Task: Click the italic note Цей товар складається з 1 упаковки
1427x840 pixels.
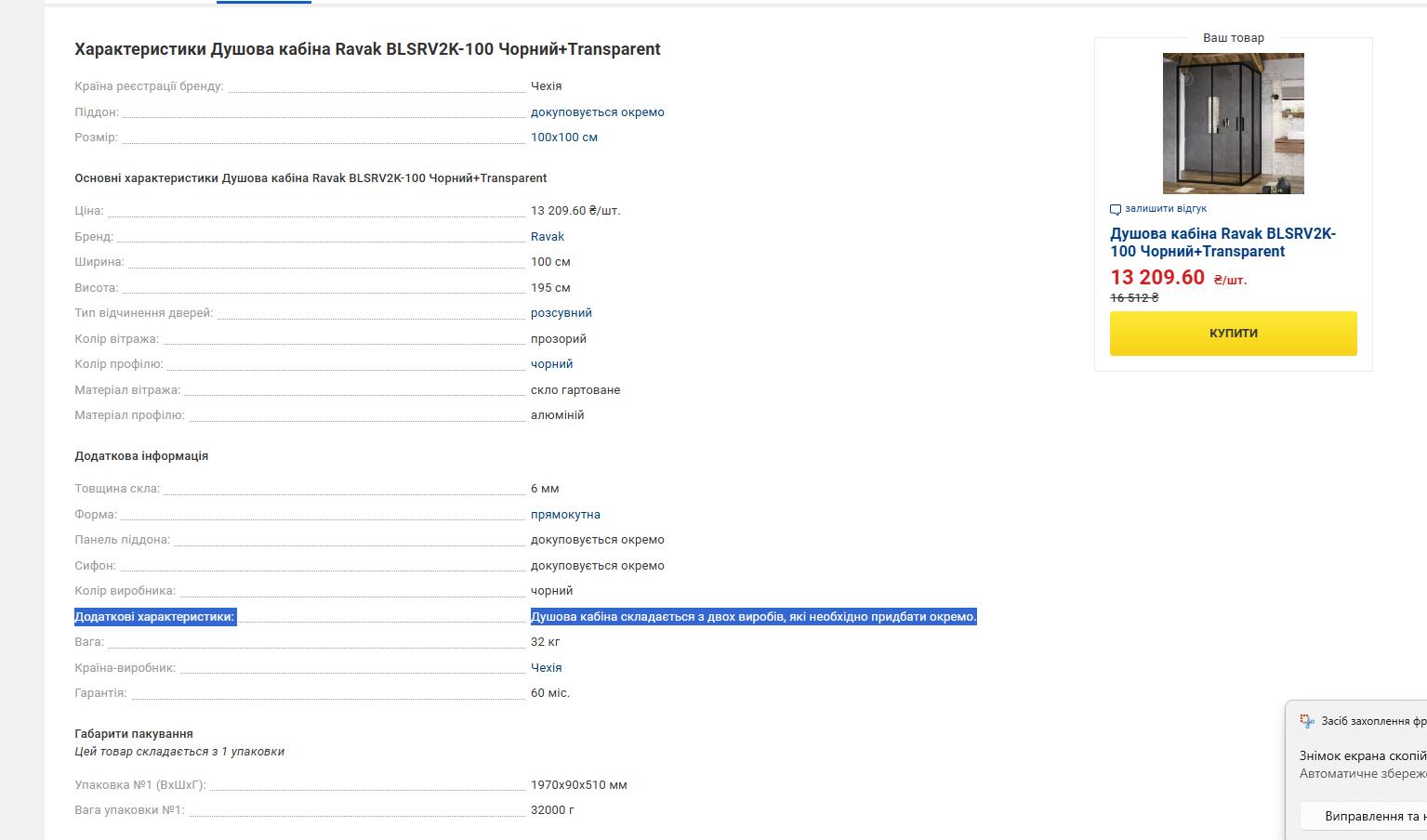Action: pos(179,752)
